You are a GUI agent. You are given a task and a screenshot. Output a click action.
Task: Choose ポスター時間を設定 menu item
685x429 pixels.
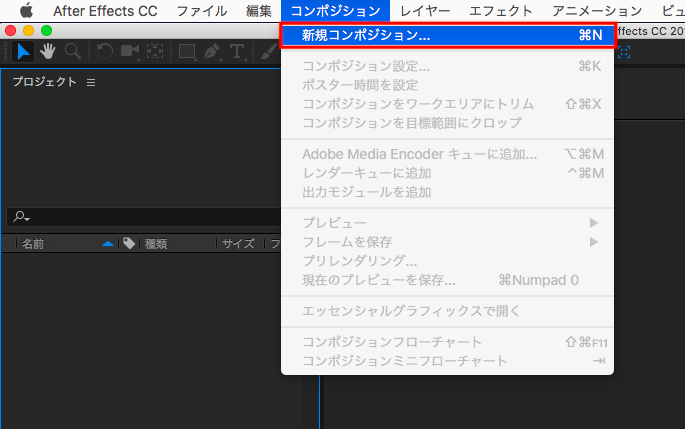(x=447, y=85)
